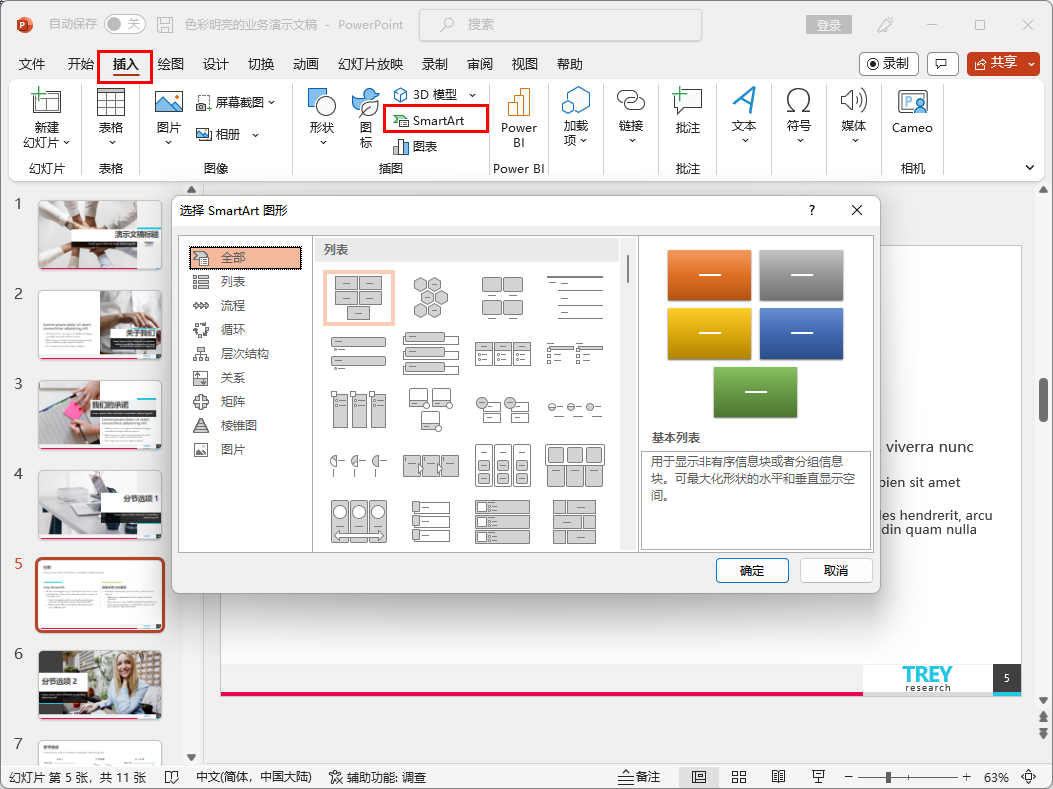Switch to Reading view in status bar
This screenshot has width=1053, height=789.
[778, 777]
